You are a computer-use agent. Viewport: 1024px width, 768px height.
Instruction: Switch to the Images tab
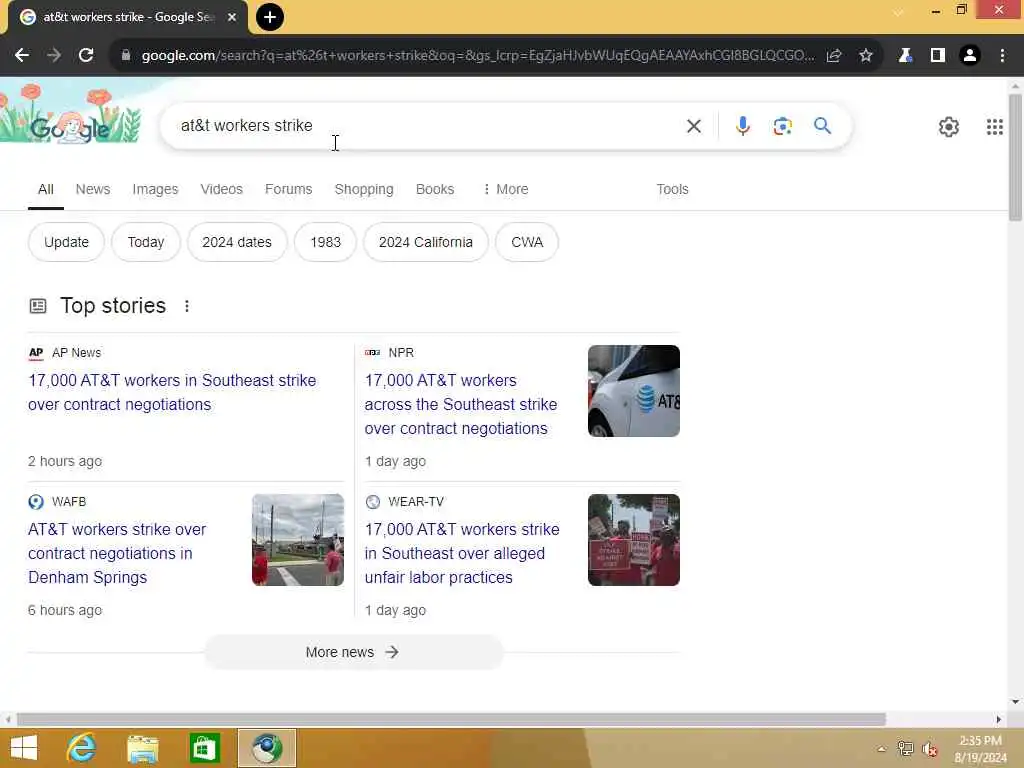pyautogui.click(x=155, y=189)
